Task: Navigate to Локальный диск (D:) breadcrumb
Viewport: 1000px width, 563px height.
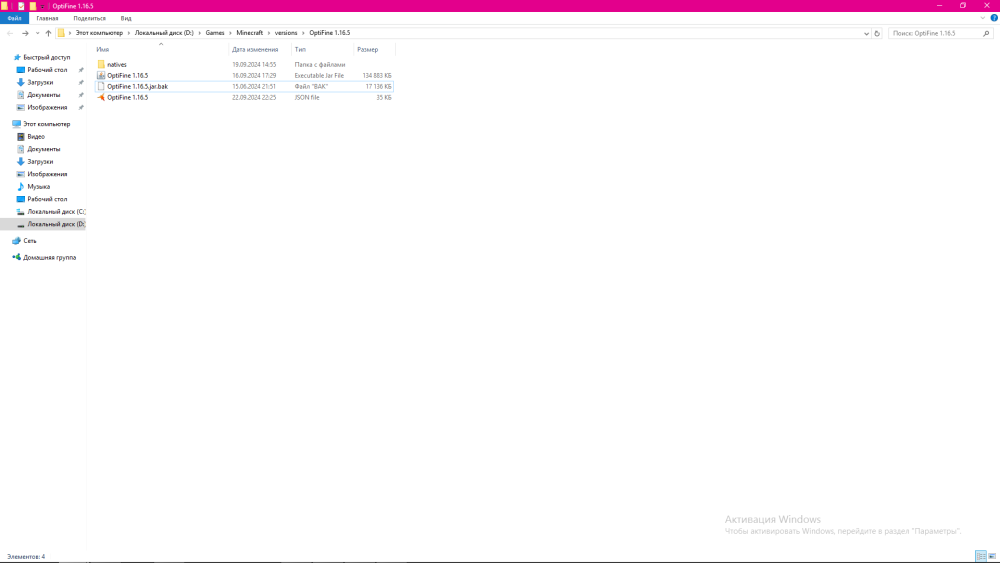Action: 164,33
